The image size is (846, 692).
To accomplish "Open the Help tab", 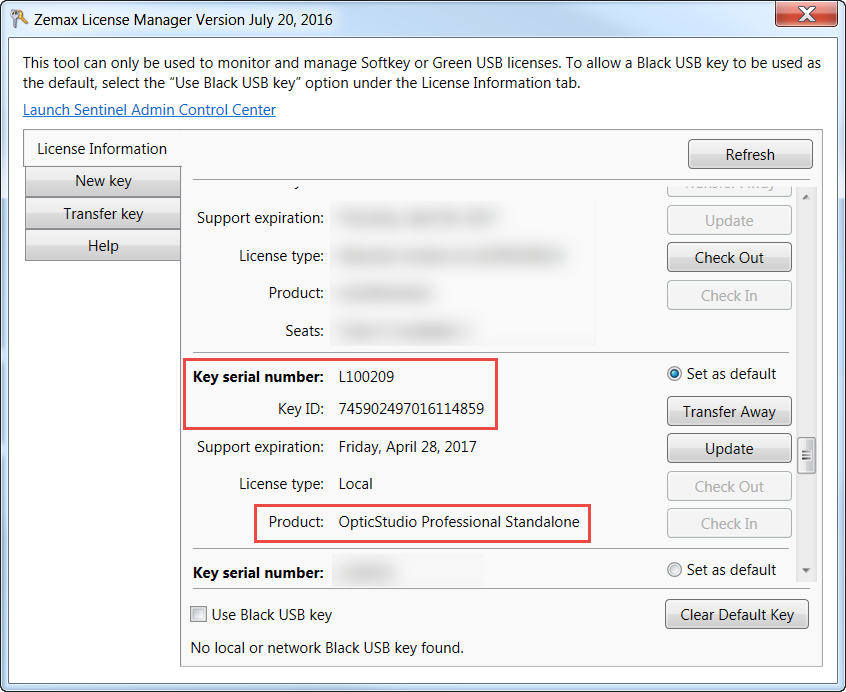I will click(103, 246).
